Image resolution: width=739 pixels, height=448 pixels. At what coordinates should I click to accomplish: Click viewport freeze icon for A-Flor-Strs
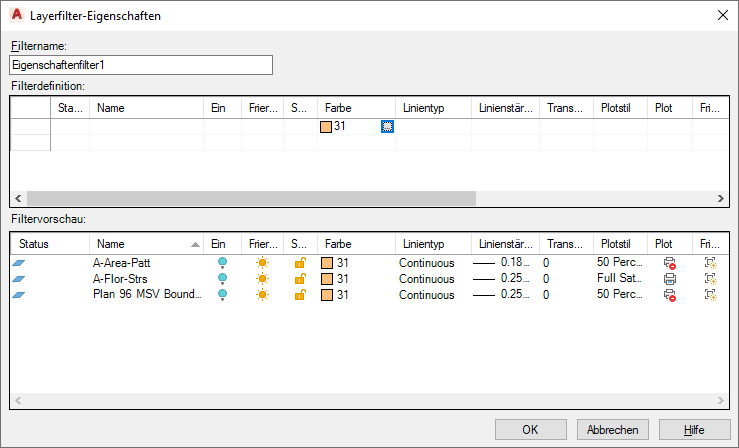pyautogui.click(x=711, y=279)
